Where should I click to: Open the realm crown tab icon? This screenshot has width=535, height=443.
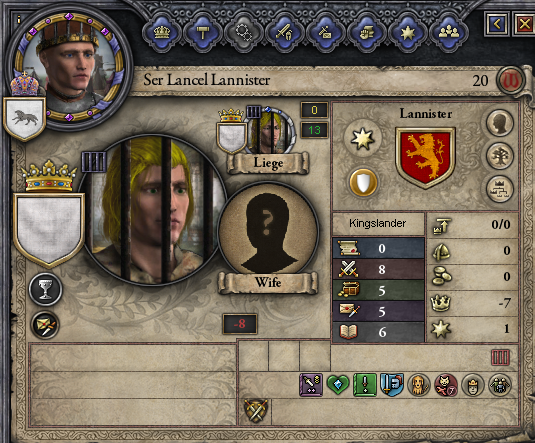[x=162, y=33]
